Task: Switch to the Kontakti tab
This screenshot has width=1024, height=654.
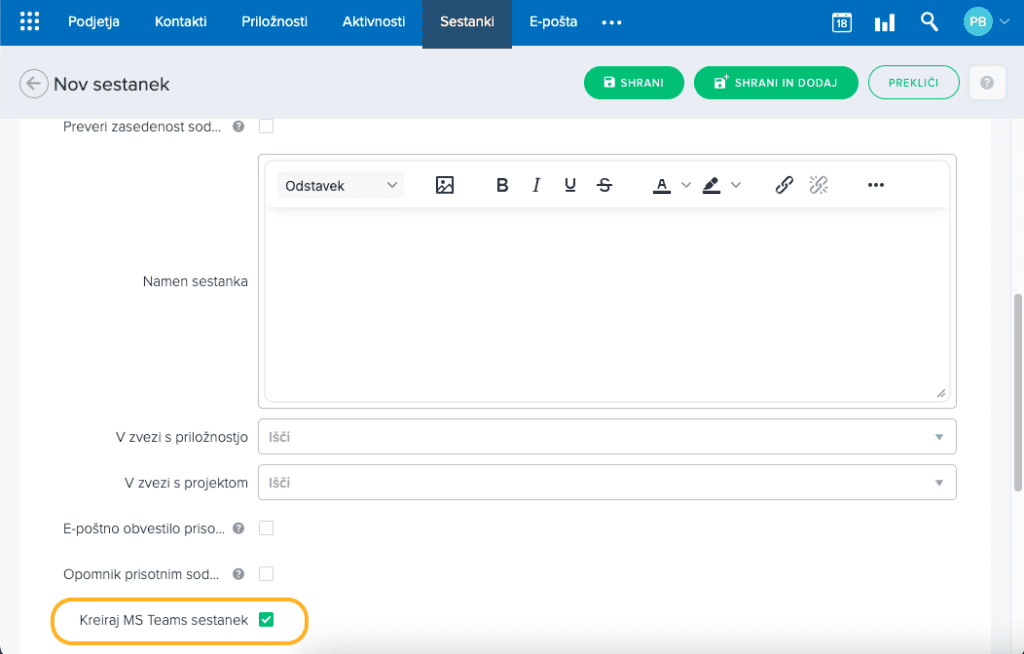Action: [x=180, y=22]
